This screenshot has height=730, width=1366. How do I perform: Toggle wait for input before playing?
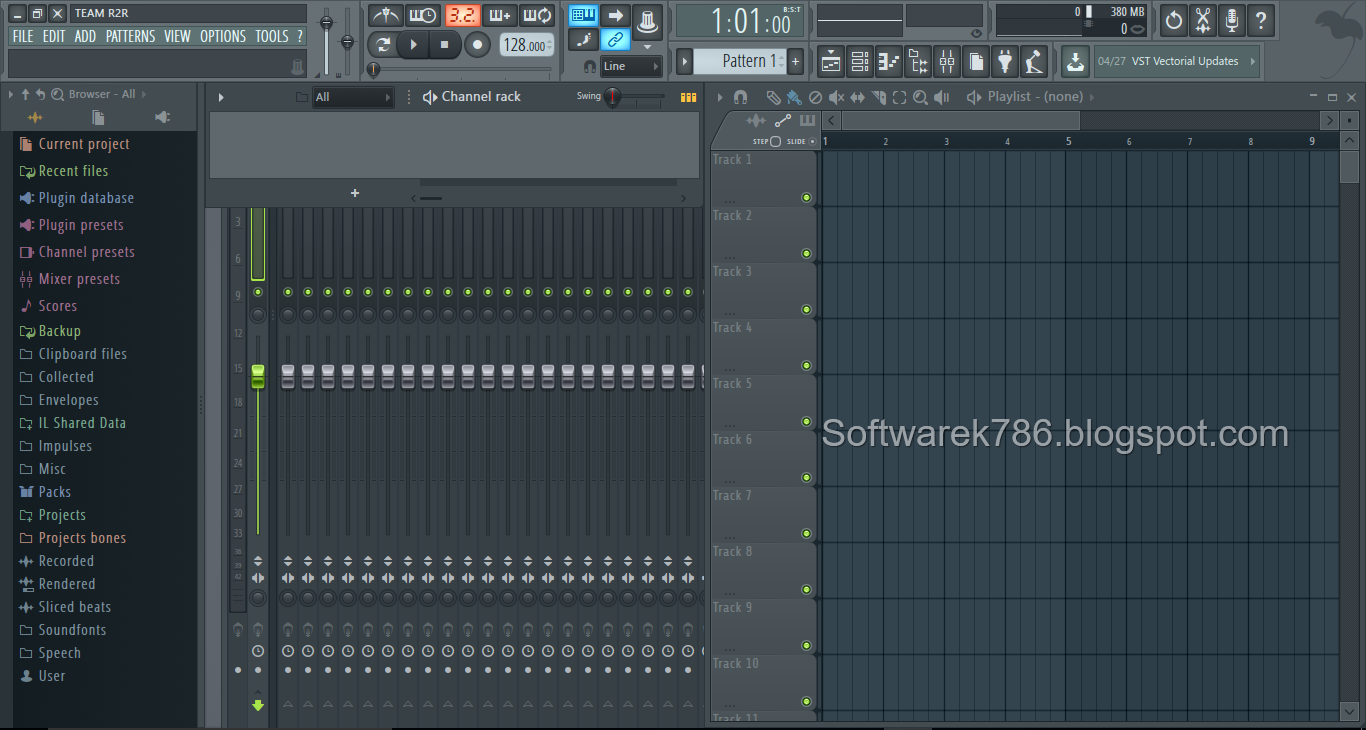pyautogui.click(x=423, y=15)
